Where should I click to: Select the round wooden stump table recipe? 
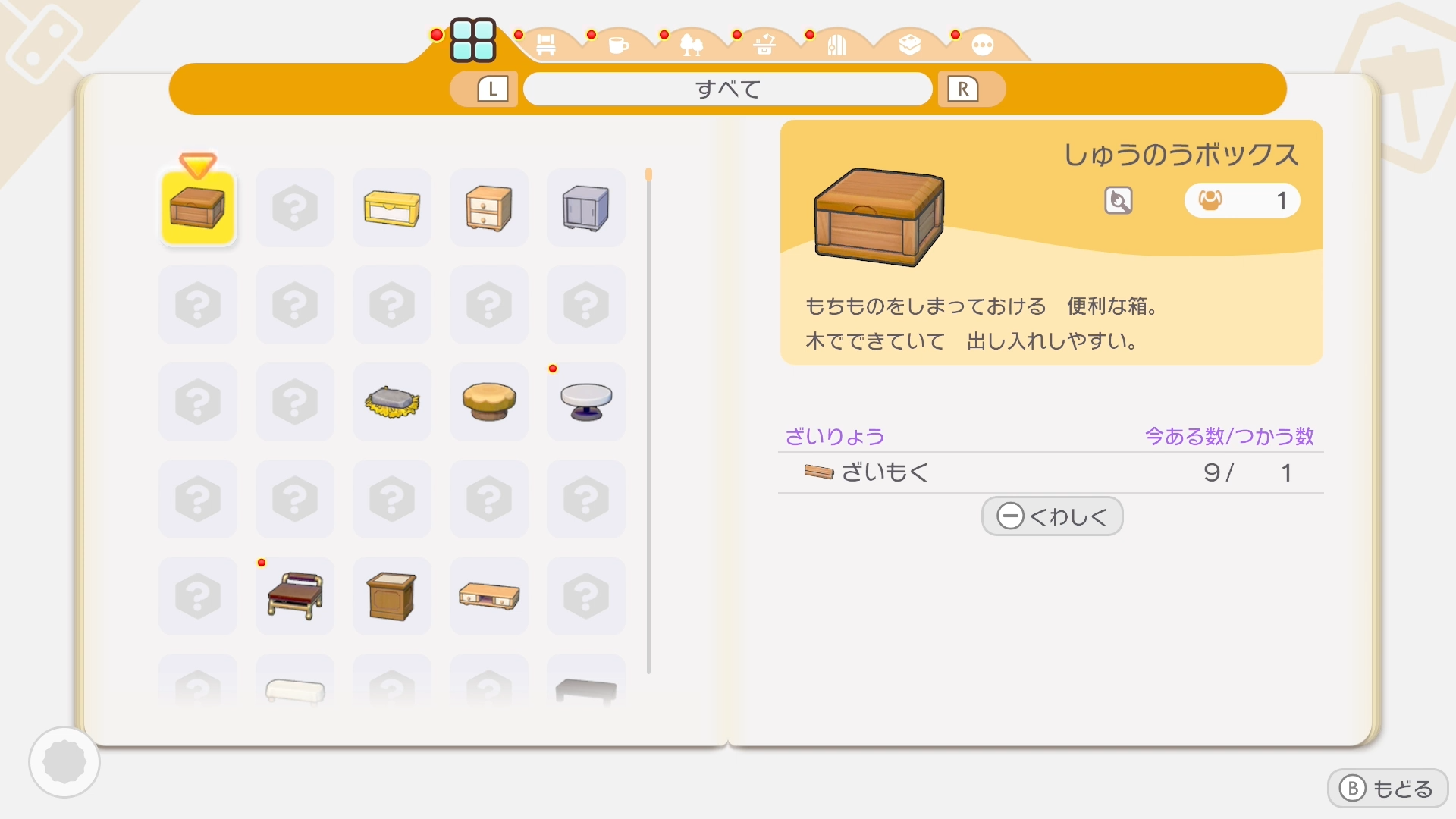pos(489,402)
